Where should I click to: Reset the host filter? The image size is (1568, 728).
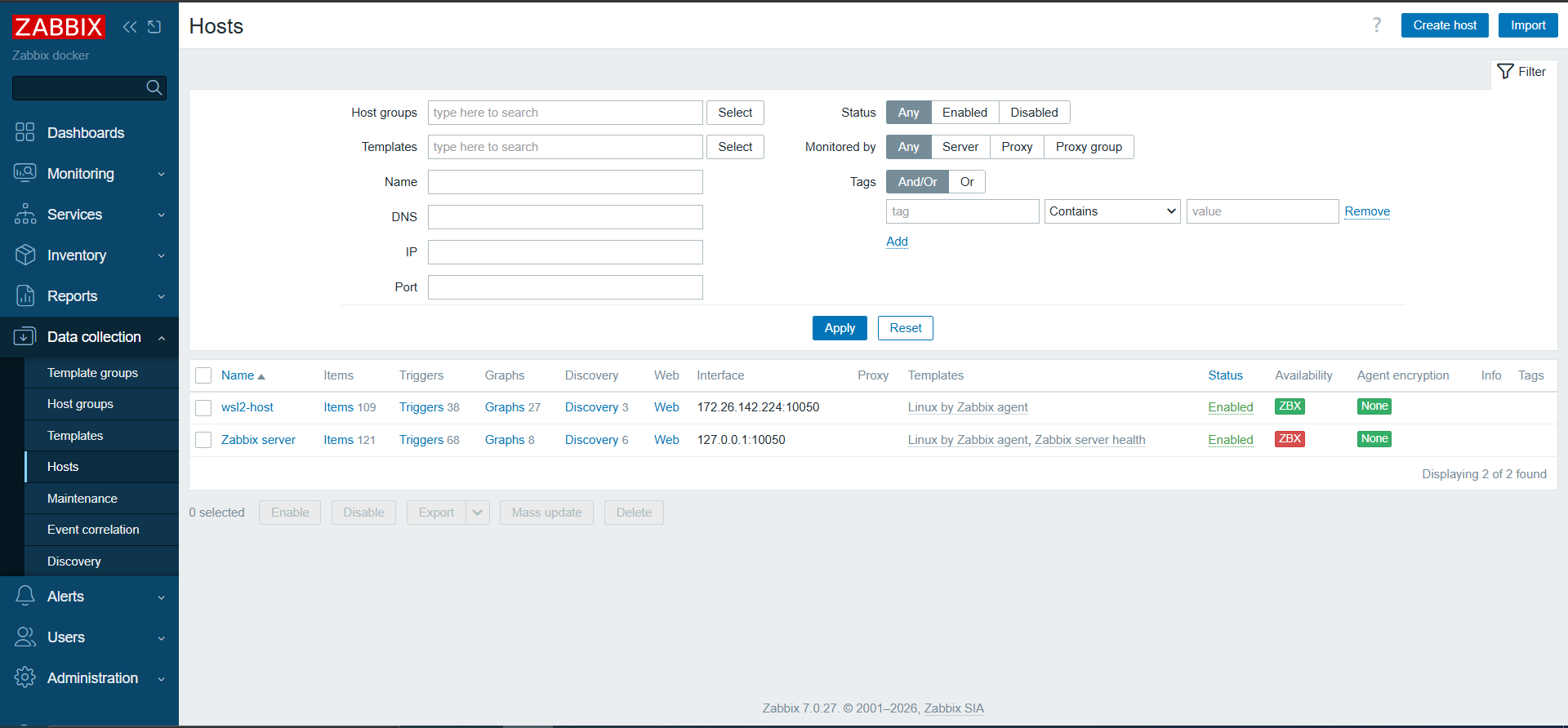[x=906, y=328]
